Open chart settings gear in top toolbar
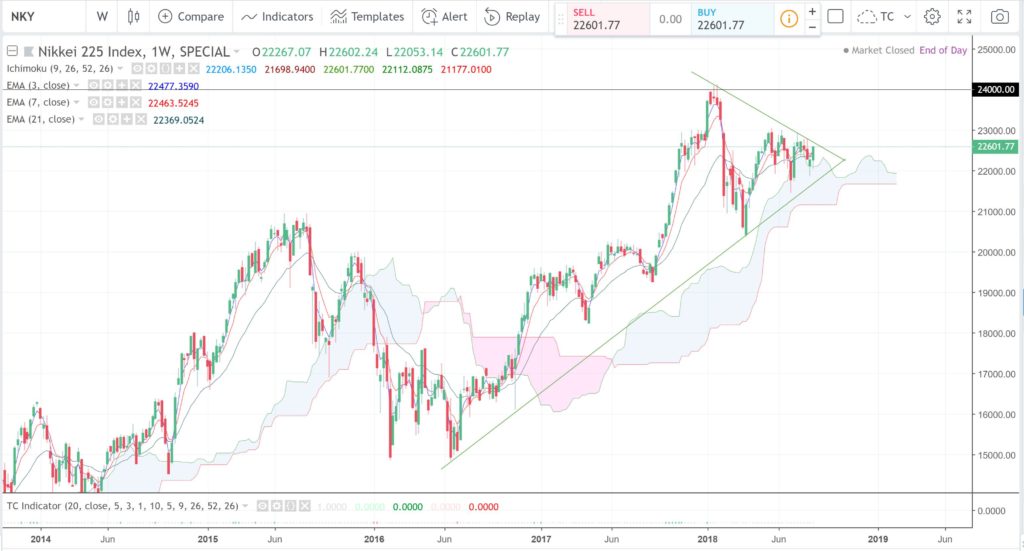This screenshot has height=551, width=1024. [932, 17]
